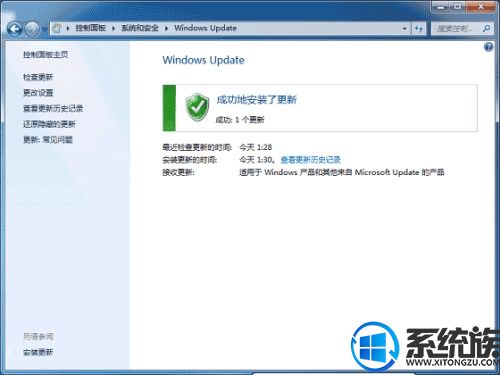Click 检查更新 in the left sidebar
Viewport: 500px width, 375px height.
[38, 77]
